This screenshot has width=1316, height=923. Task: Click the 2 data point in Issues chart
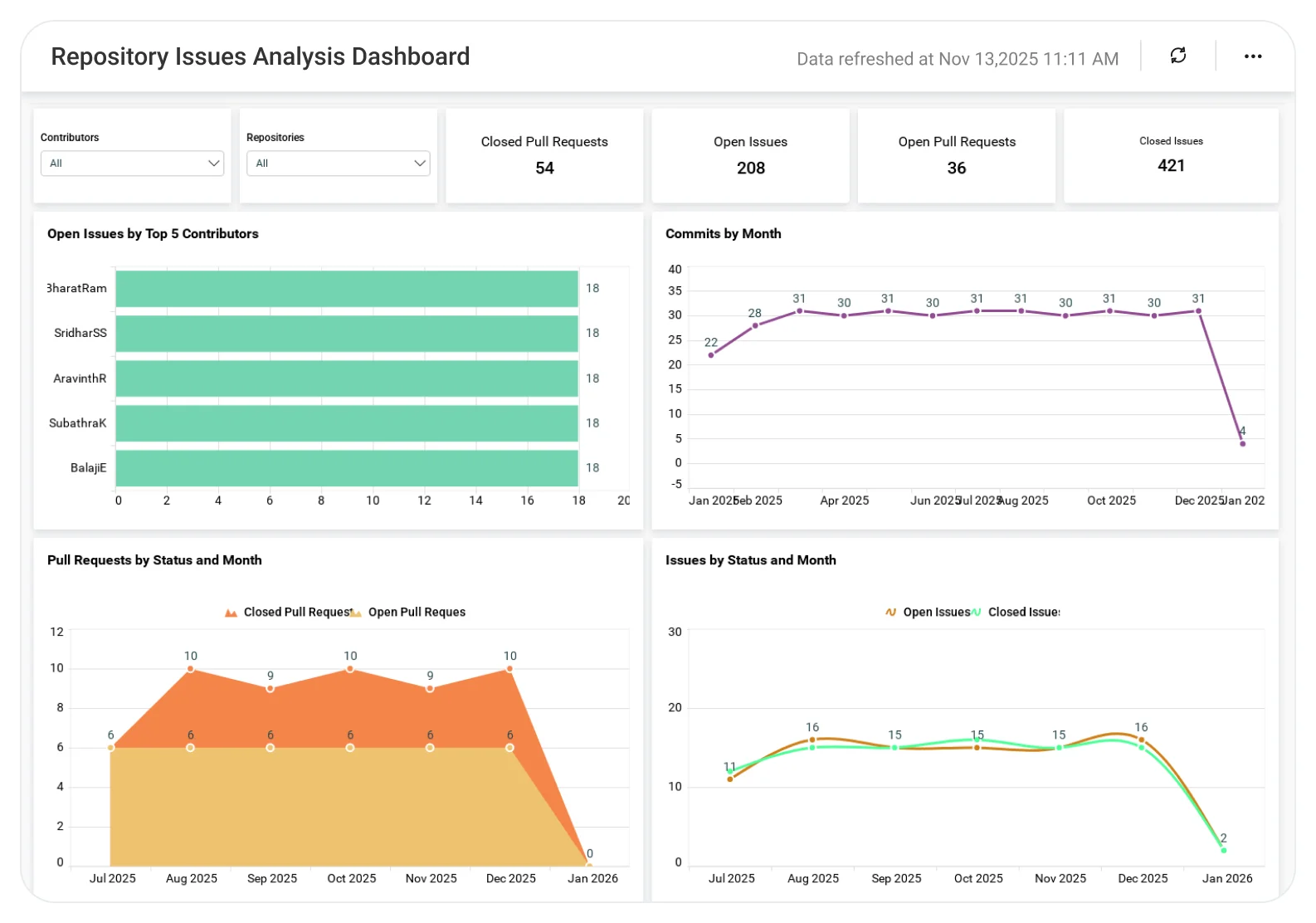(x=1224, y=850)
